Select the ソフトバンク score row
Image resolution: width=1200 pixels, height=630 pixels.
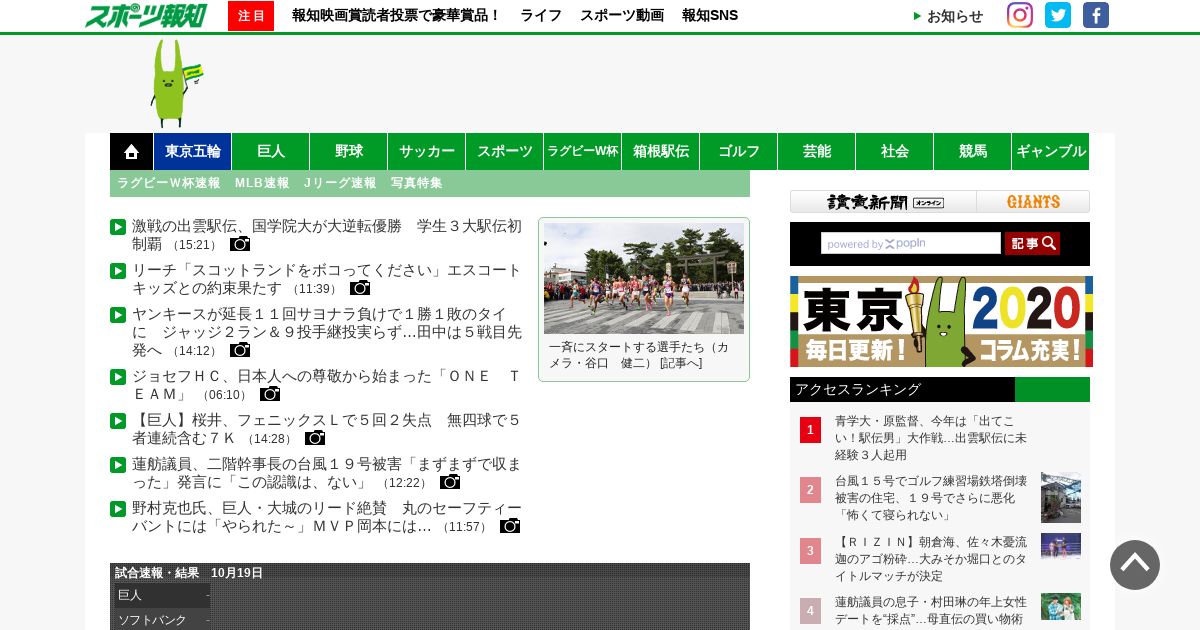coord(162,620)
